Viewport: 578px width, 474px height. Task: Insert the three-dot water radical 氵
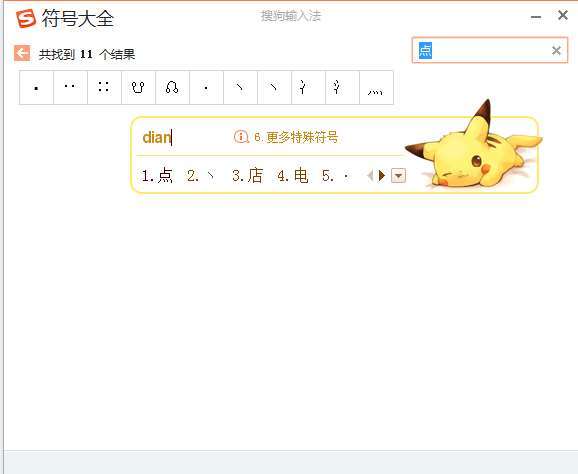tap(342, 88)
